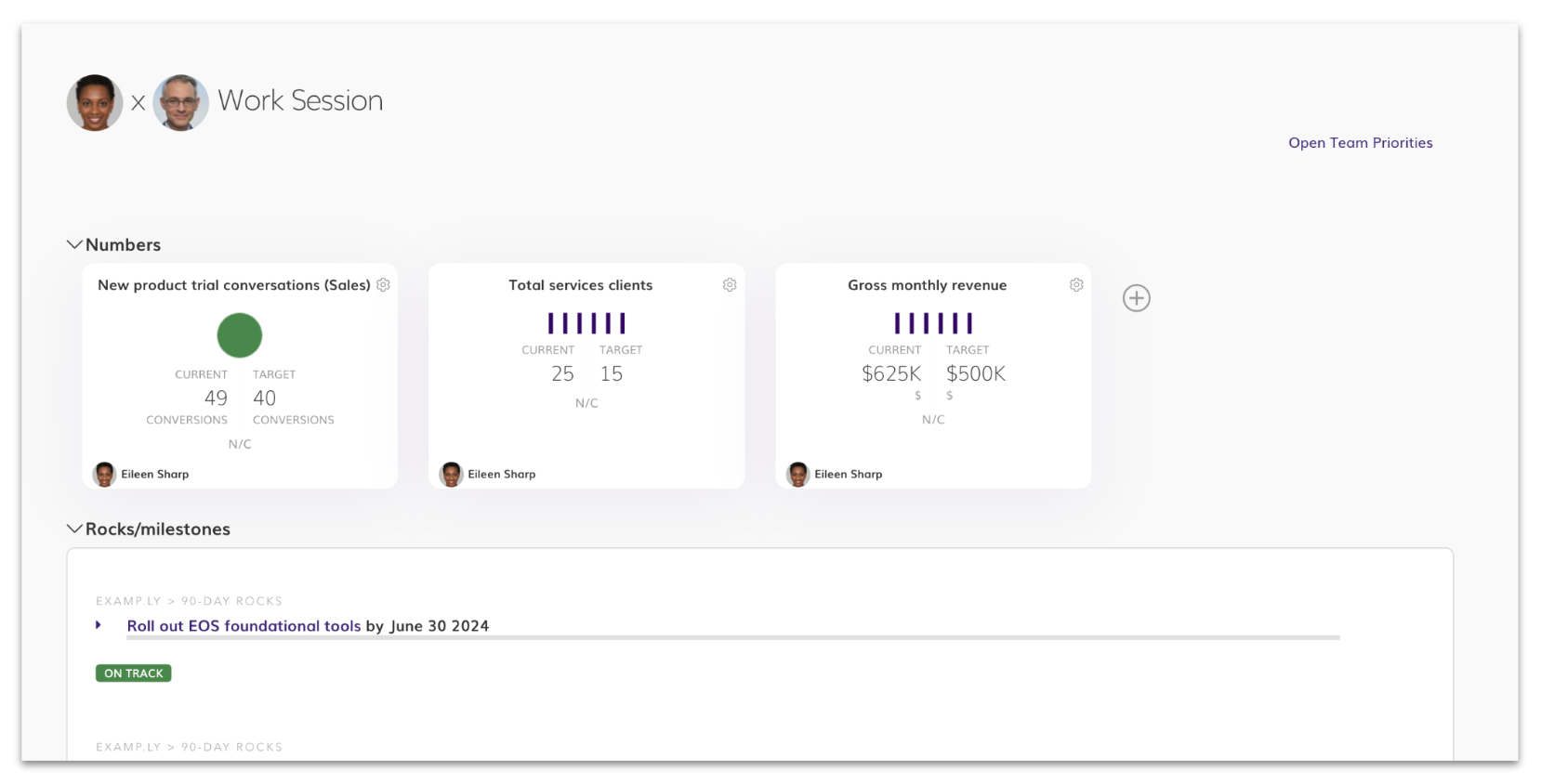Collapse the Numbers section
Screen dimensions: 1541x784
74,244
